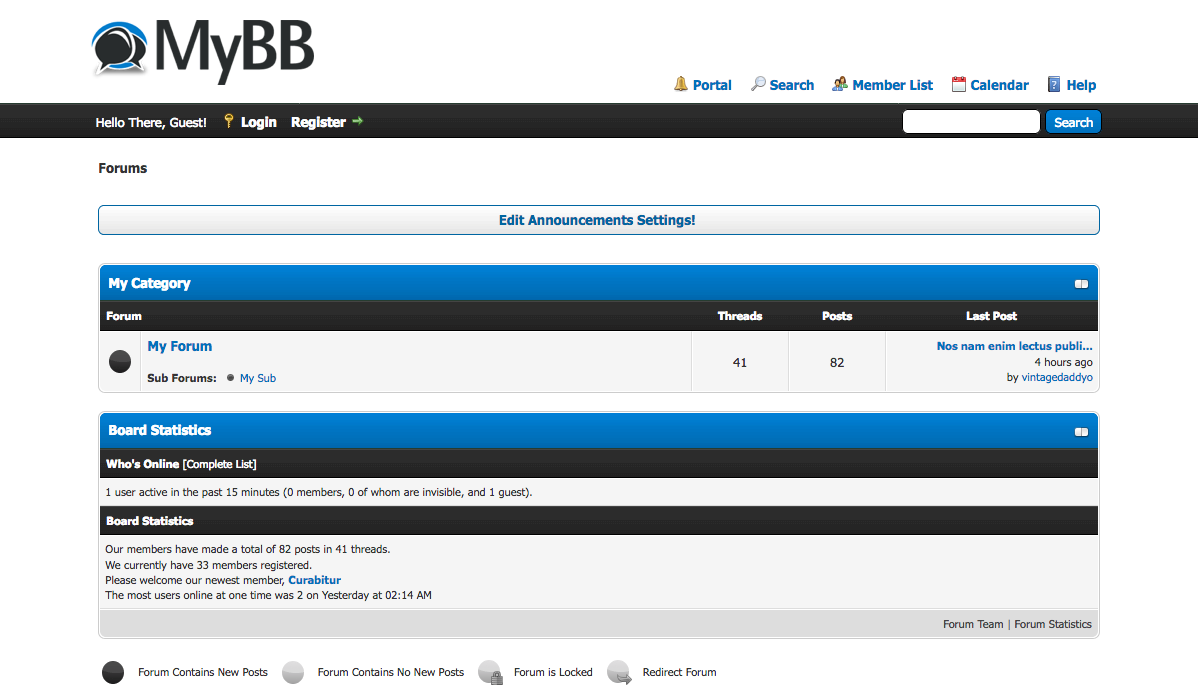
Task: Click the Posts column header
Action: 837,316
